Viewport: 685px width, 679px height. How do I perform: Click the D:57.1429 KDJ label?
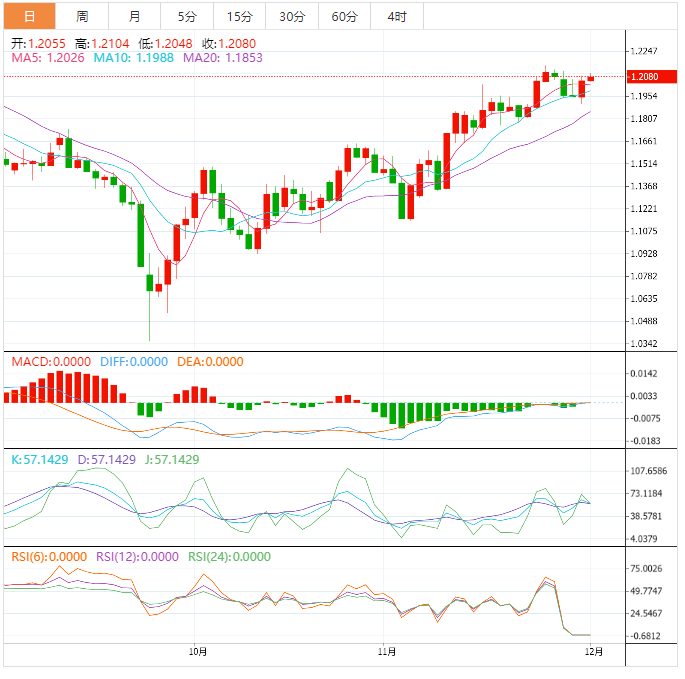click(107, 460)
